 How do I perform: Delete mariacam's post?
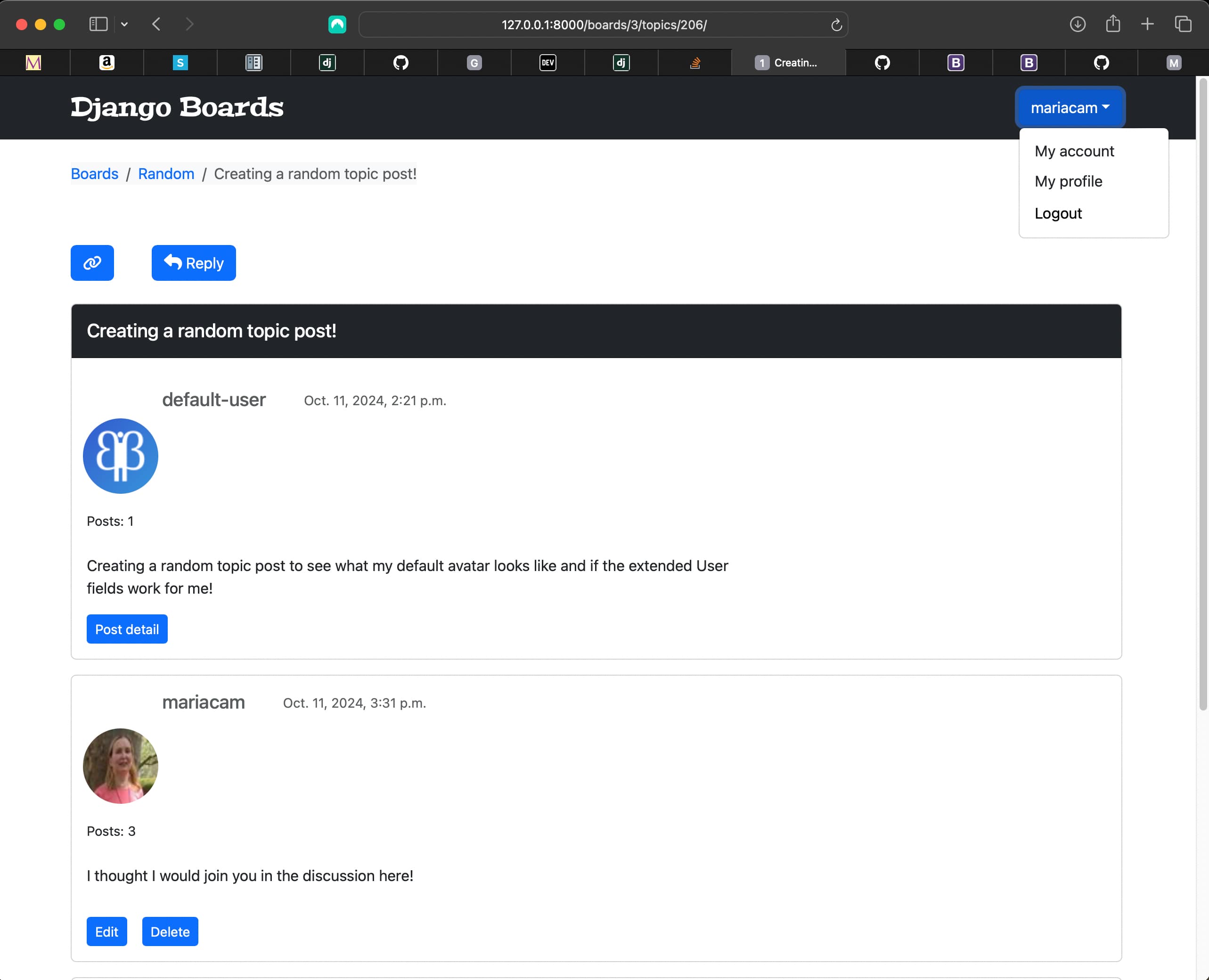[x=170, y=931]
